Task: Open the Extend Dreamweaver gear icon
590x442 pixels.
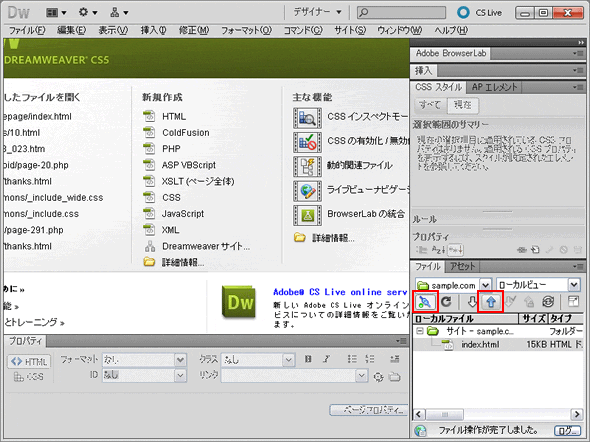Action: 88,12
